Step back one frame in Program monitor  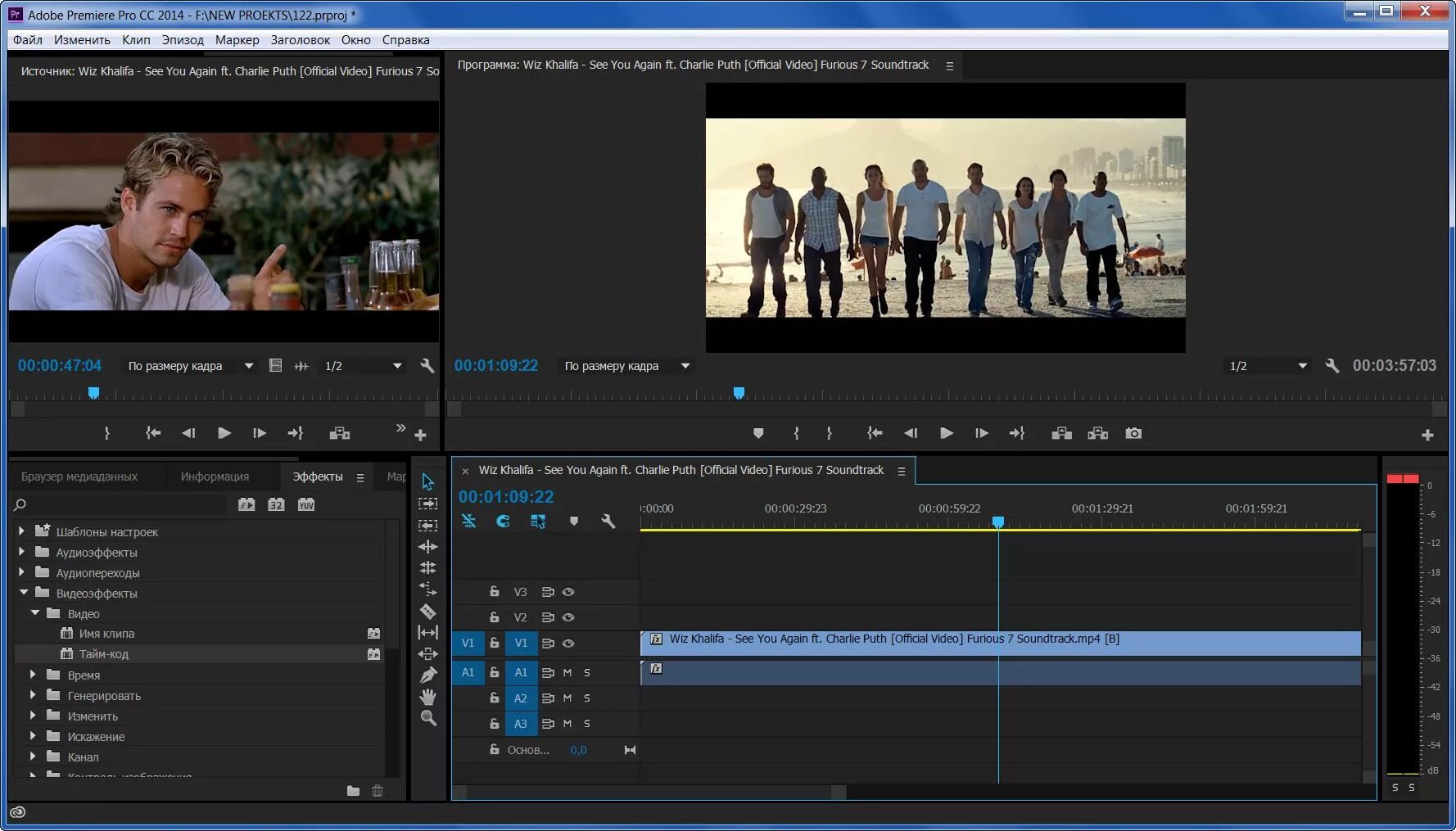pos(910,433)
